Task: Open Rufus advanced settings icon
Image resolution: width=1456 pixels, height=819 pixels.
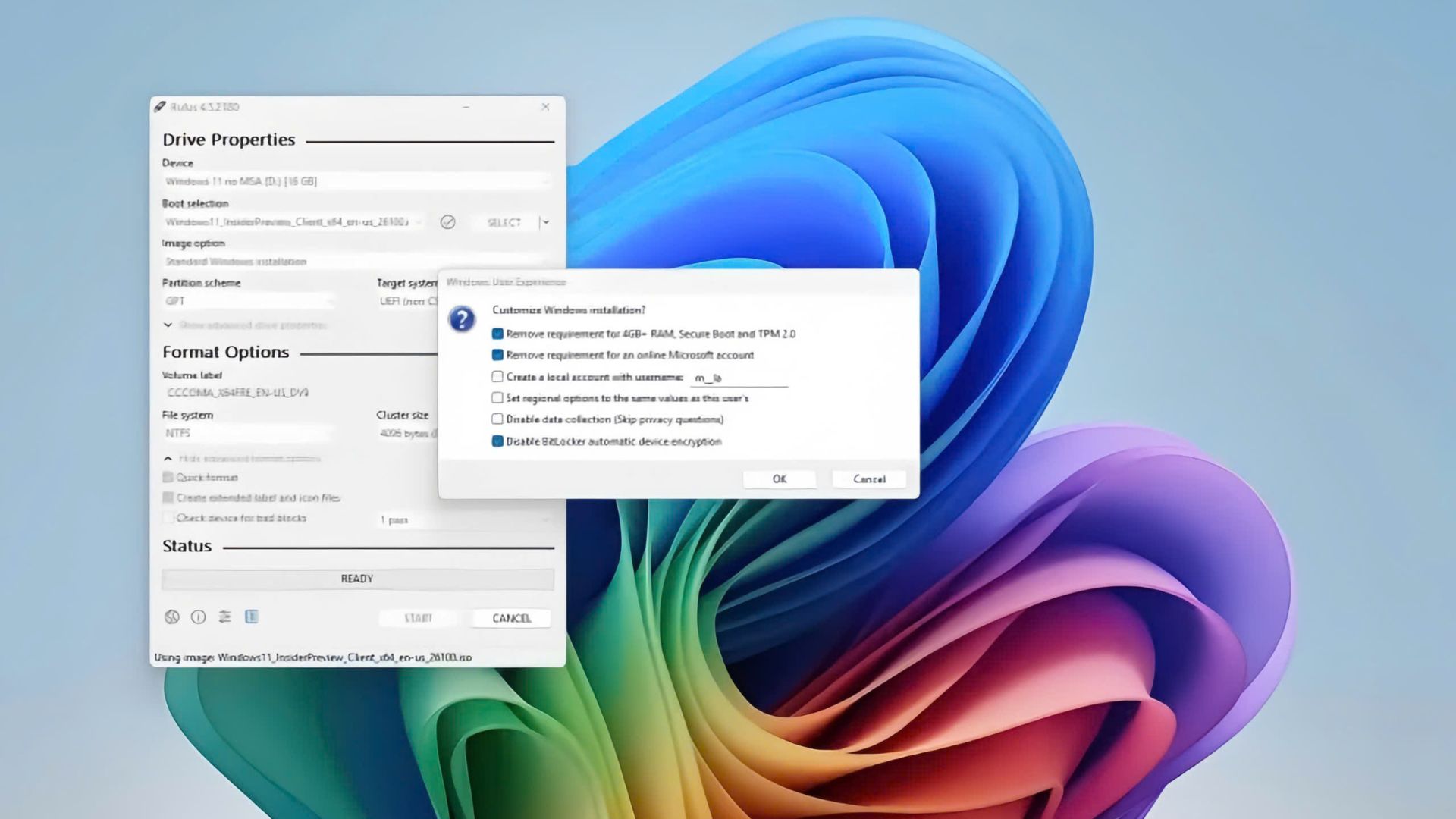Action: pos(225,617)
